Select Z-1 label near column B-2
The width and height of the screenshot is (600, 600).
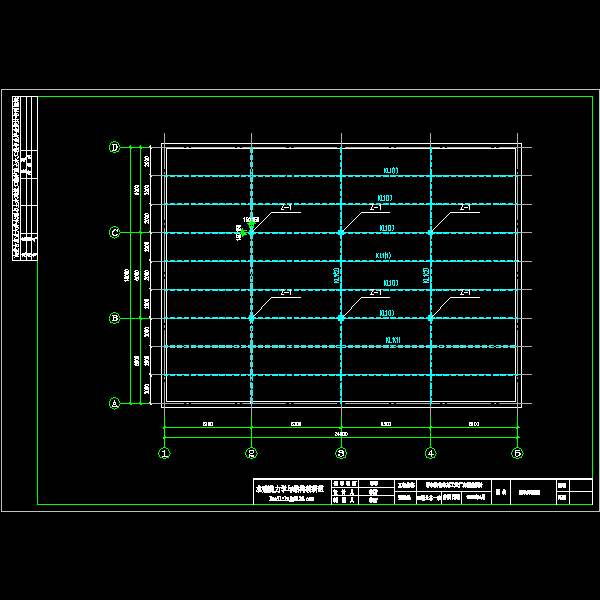point(286,293)
